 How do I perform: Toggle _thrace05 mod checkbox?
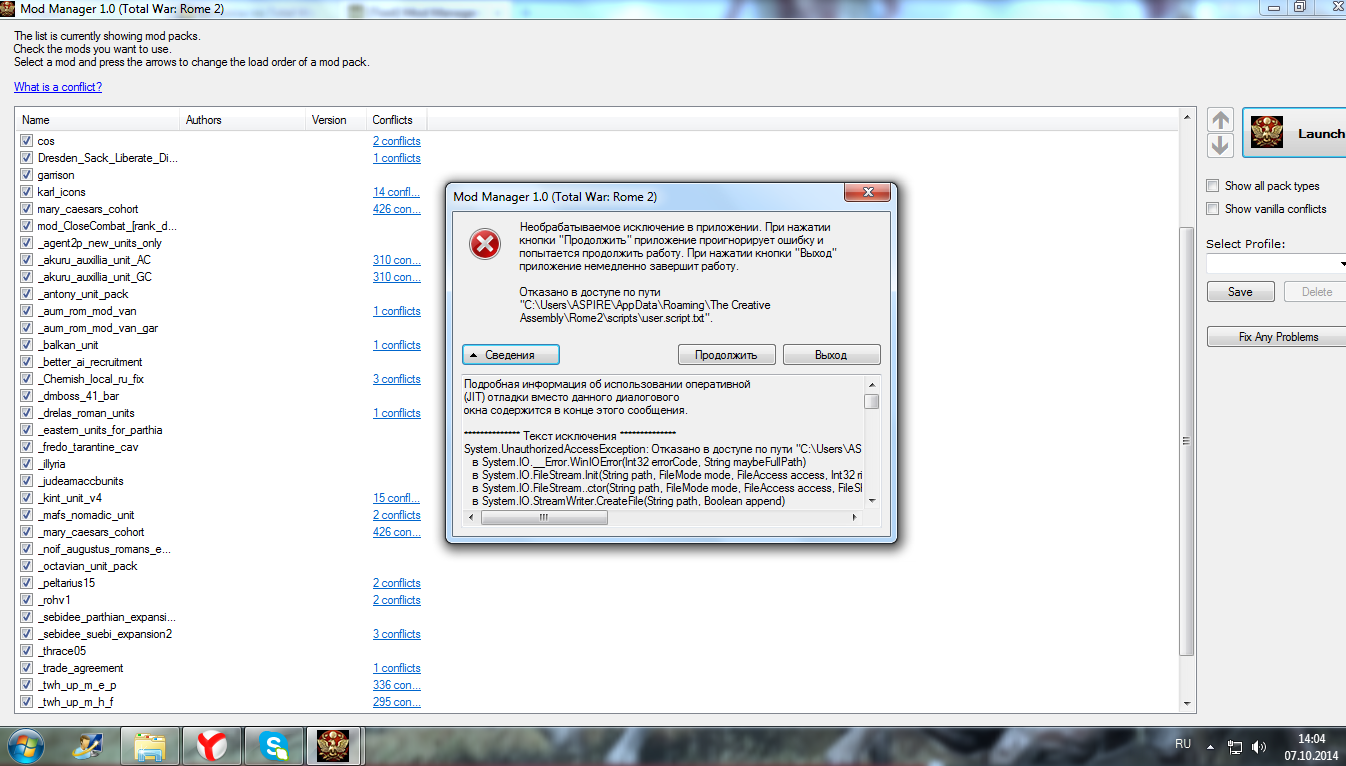[27, 651]
